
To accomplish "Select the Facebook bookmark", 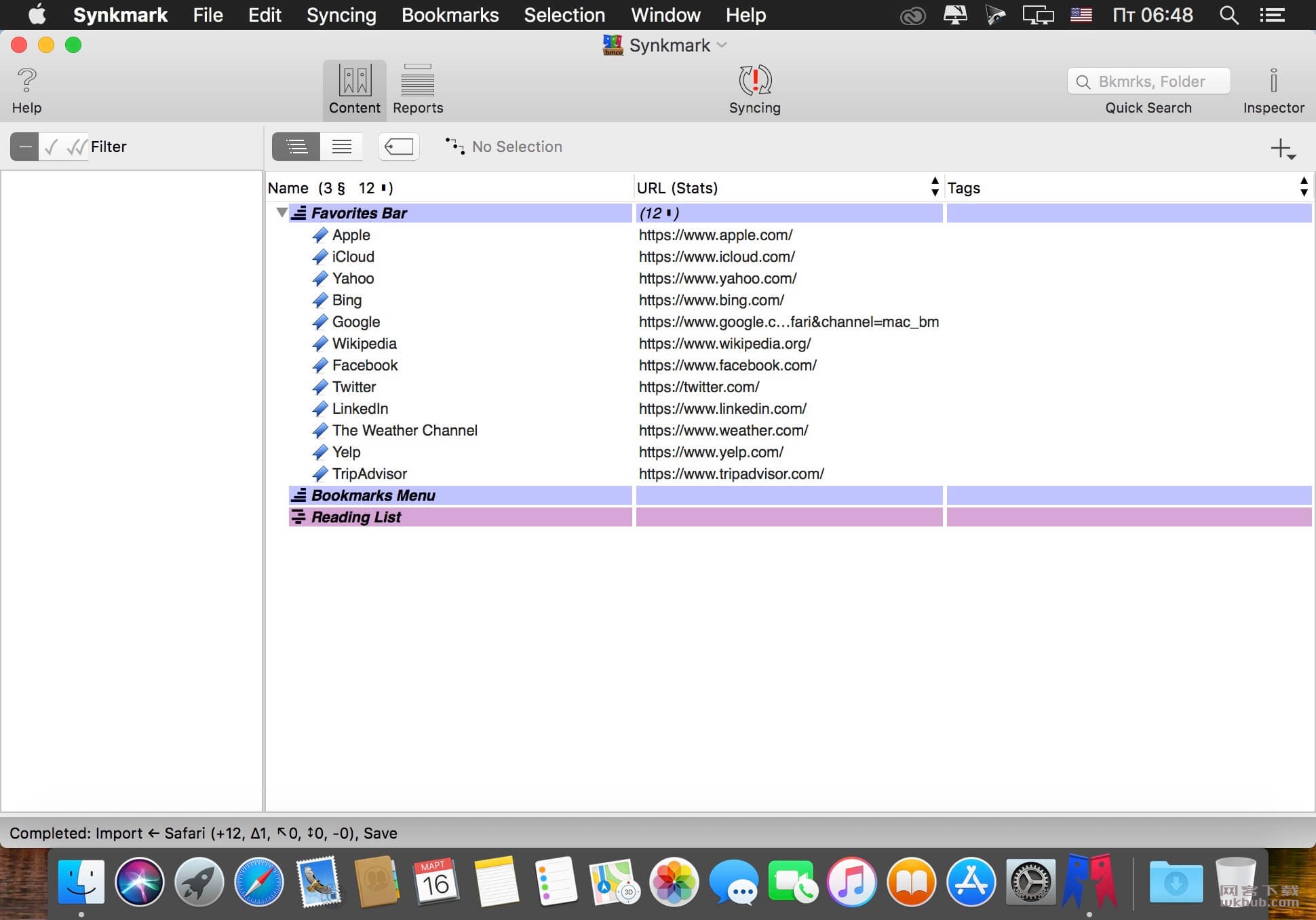I will [x=365, y=365].
